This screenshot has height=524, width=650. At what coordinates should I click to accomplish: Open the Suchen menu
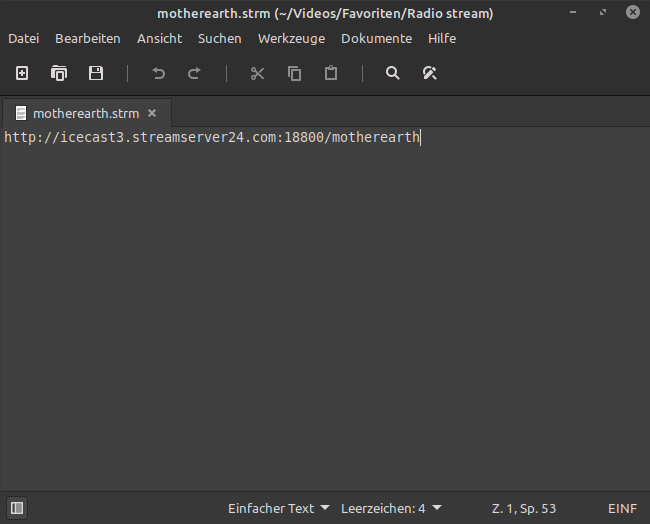pyautogui.click(x=220, y=39)
